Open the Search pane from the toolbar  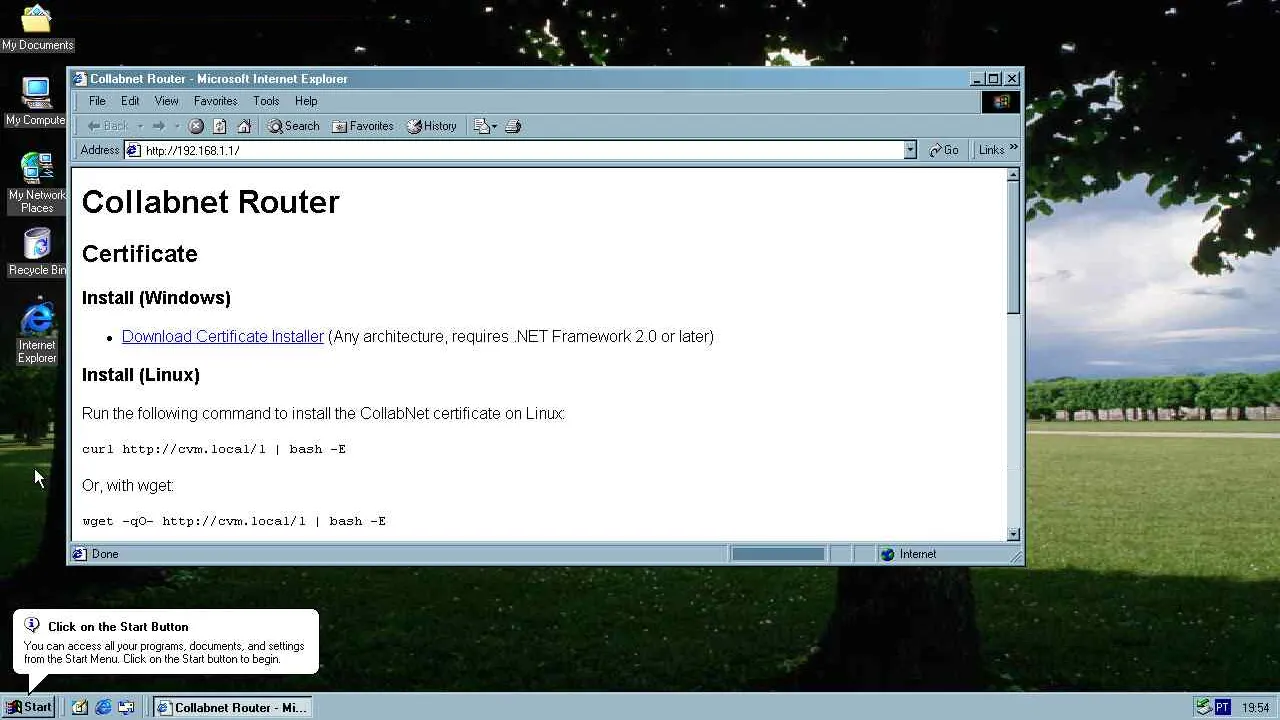294,126
